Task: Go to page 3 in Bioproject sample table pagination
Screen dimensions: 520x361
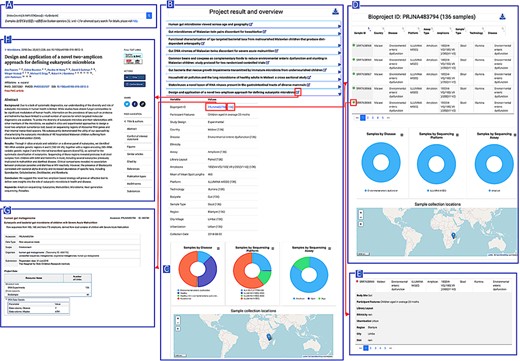Action: tap(373, 118)
